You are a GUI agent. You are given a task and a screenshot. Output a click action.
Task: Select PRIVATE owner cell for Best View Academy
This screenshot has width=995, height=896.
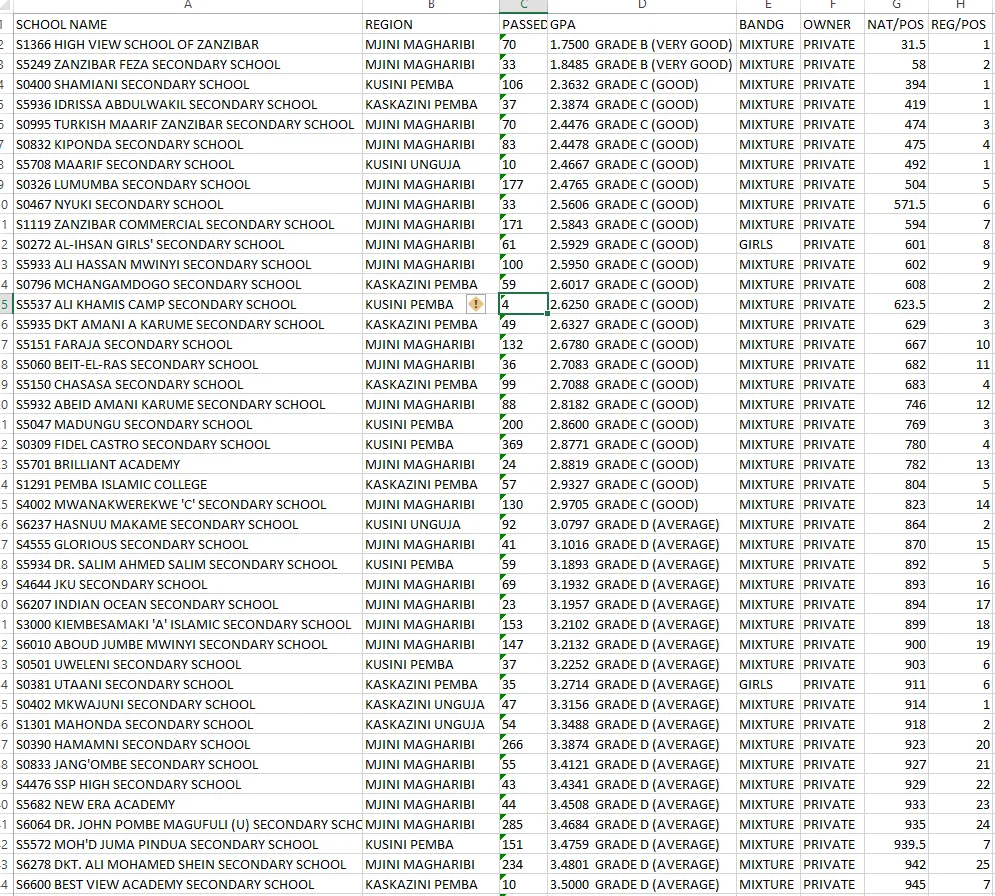(x=829, y=884)
